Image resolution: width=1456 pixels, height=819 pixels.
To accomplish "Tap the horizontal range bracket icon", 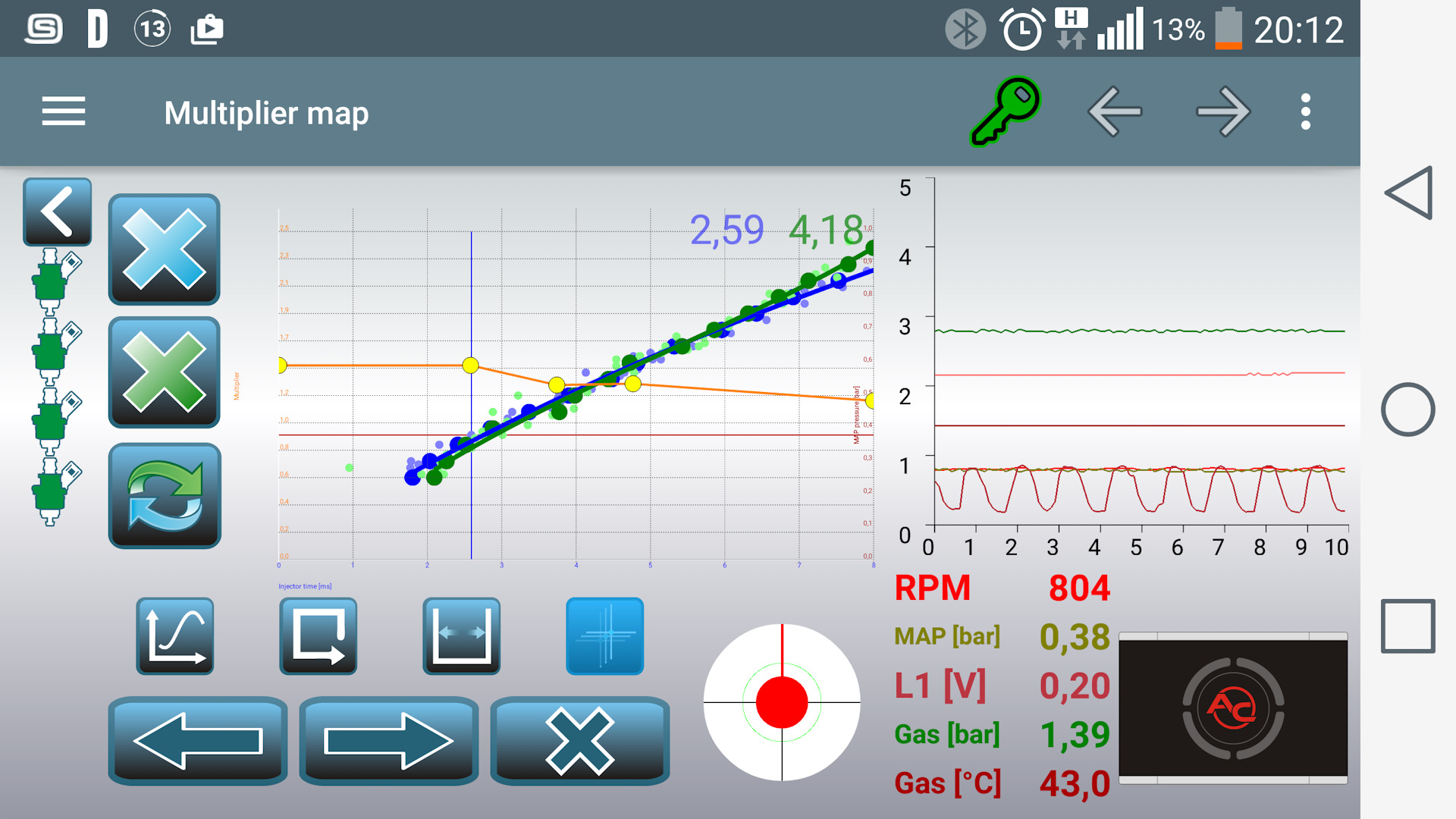I will point(462,636).
